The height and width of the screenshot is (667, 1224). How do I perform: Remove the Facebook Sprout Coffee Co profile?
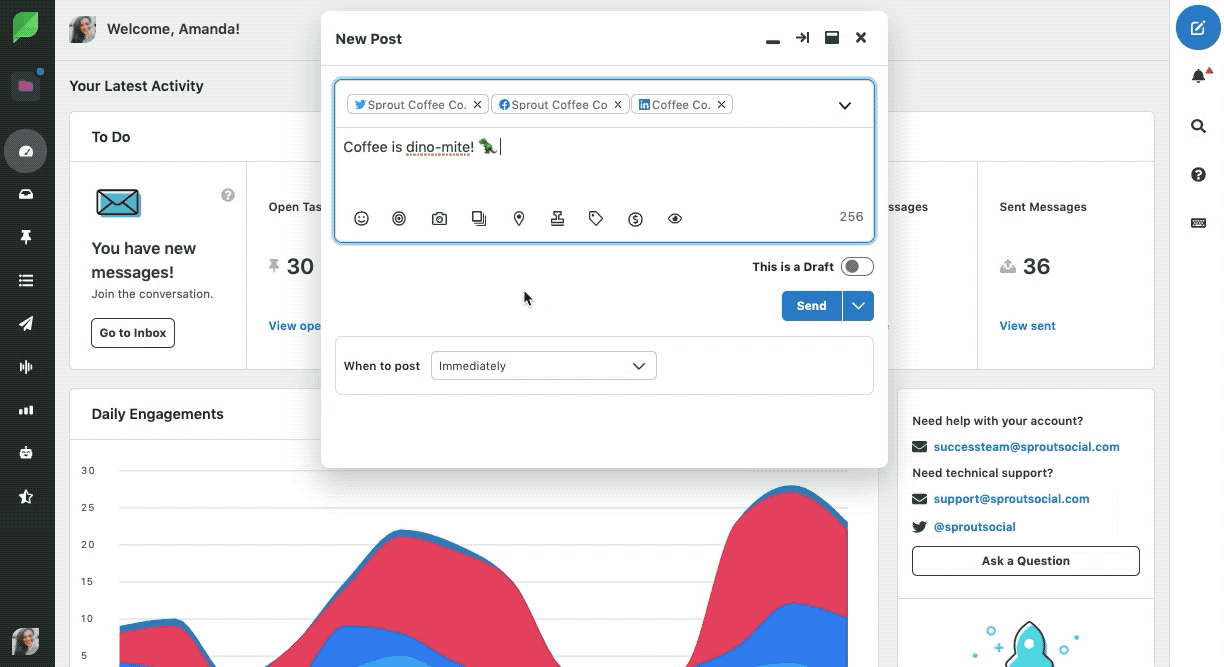coord(618,104)
